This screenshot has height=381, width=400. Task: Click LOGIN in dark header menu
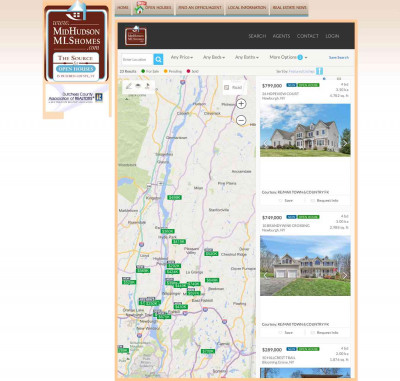pos(332,36)
